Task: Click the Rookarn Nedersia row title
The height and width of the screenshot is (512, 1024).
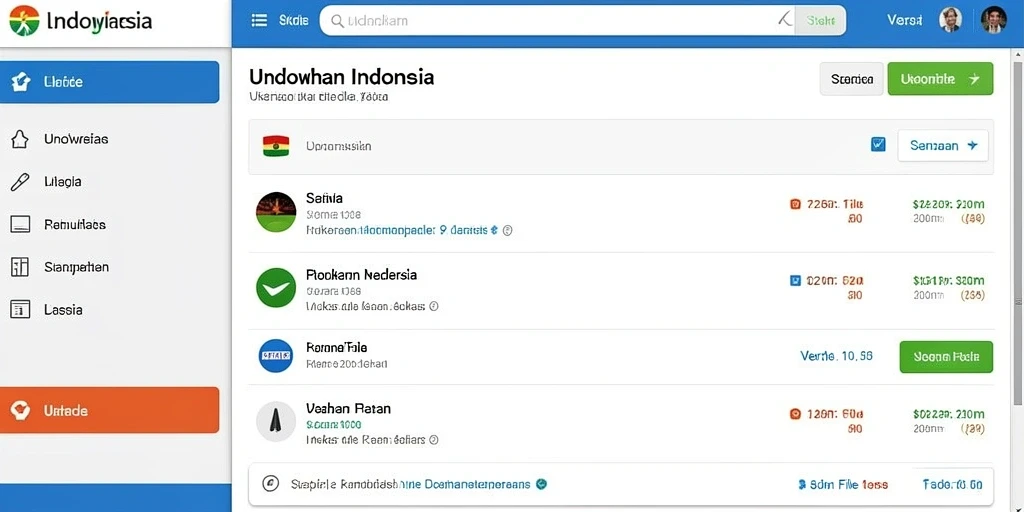Action: (x=361, y=274)
